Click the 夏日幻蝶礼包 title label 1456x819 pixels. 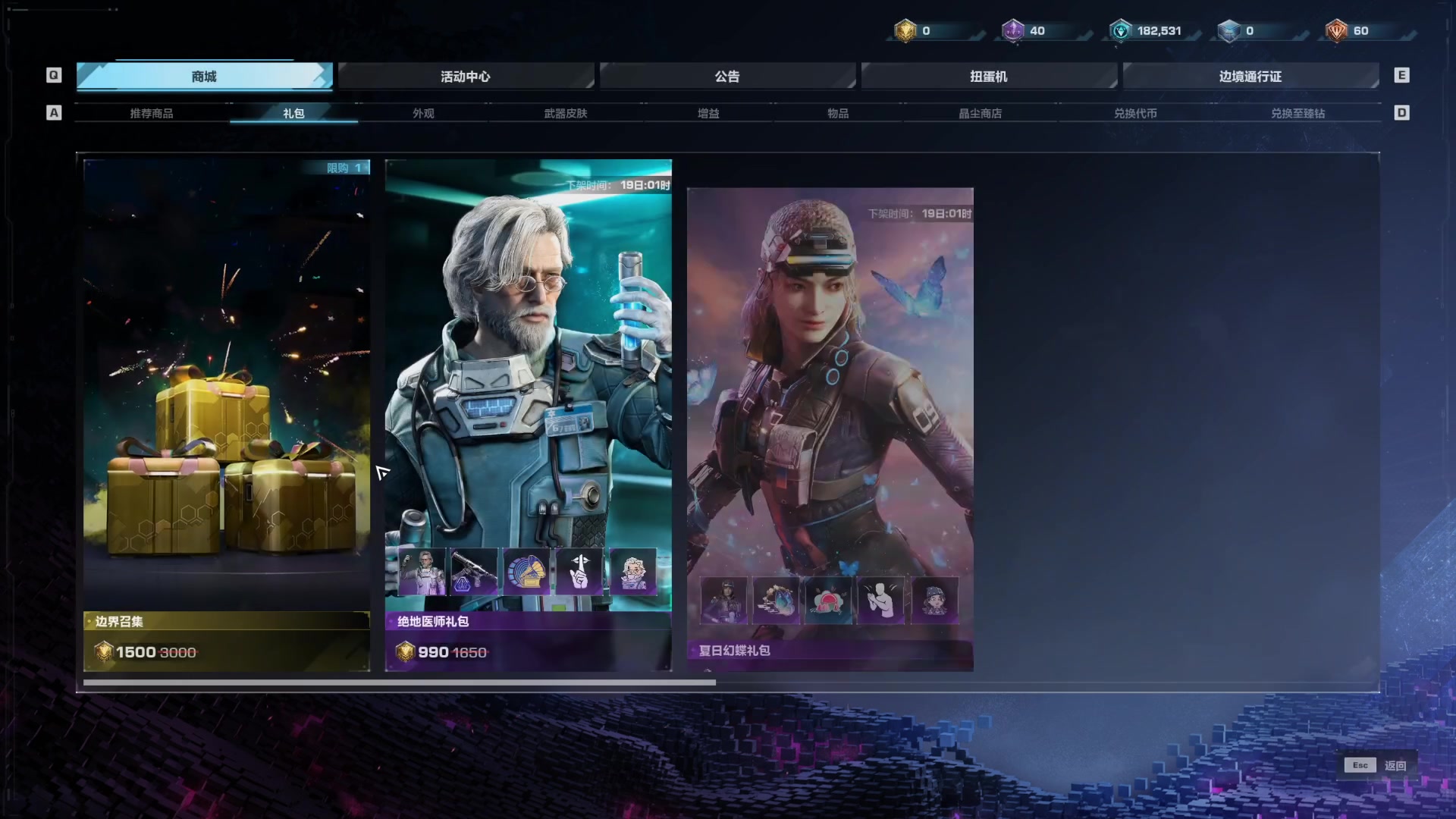tap(734, 651)
